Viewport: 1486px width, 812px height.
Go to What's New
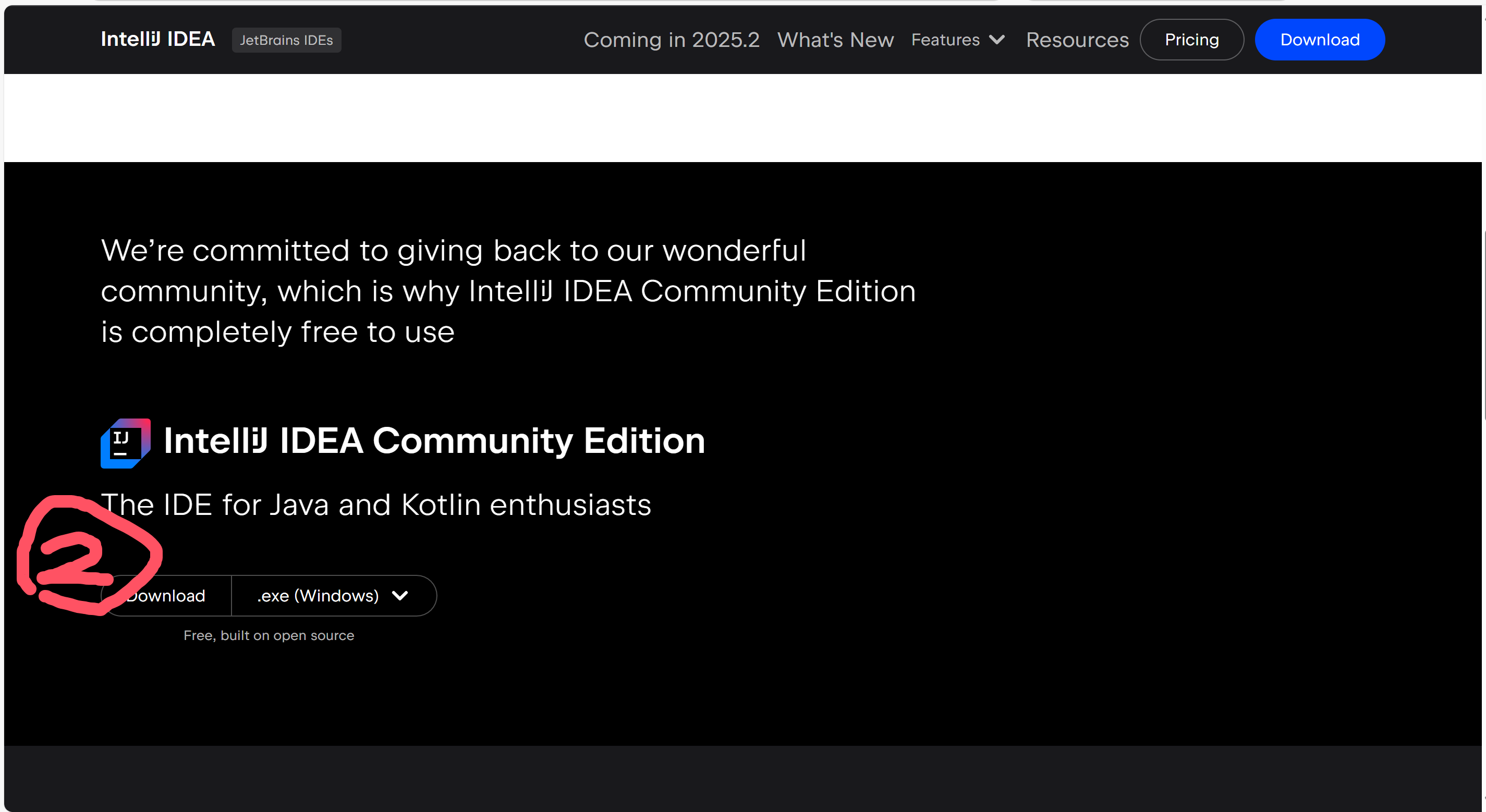835,40
